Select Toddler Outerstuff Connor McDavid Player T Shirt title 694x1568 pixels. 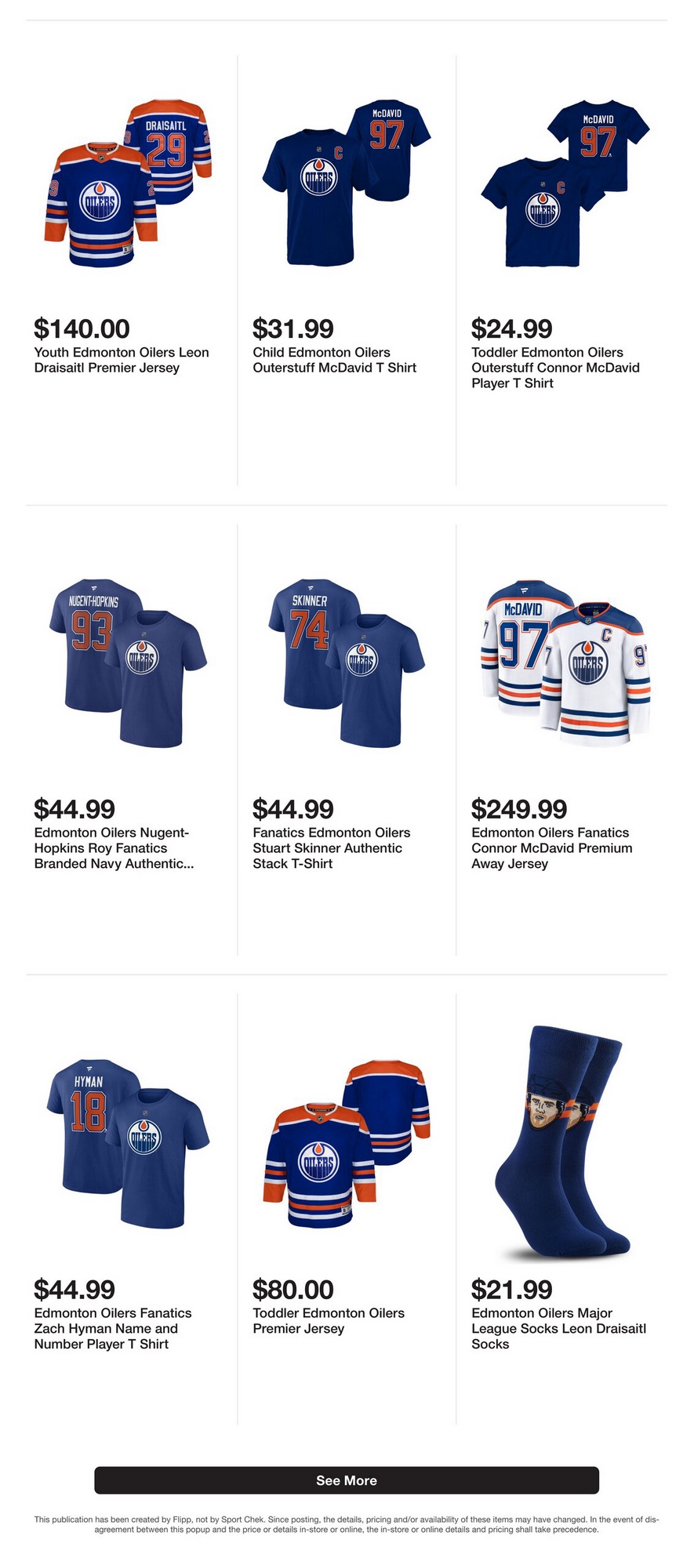pos(555,368)
